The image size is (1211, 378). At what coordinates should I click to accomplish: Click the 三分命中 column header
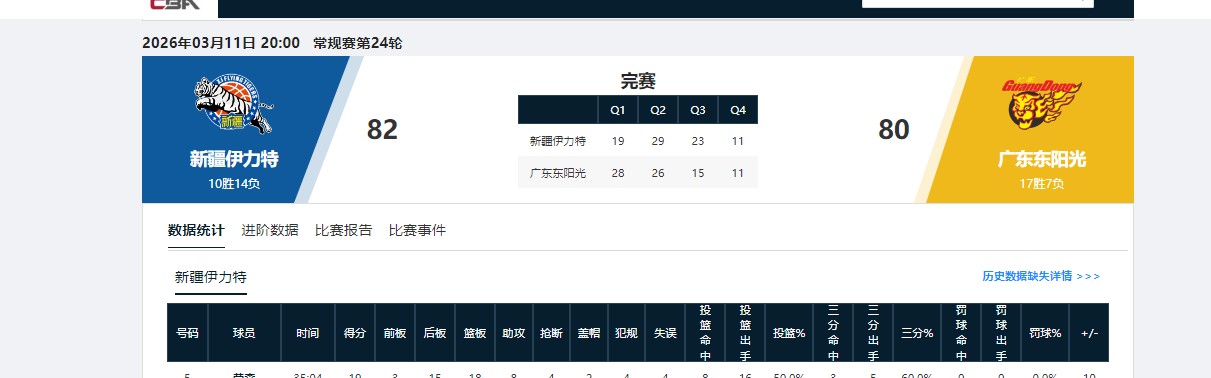coord(833,333)
